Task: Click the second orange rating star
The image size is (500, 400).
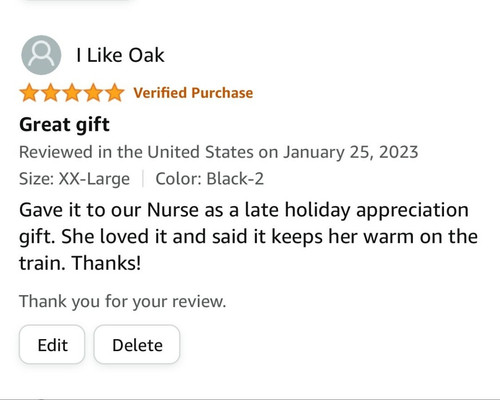Action: point(51,93)
